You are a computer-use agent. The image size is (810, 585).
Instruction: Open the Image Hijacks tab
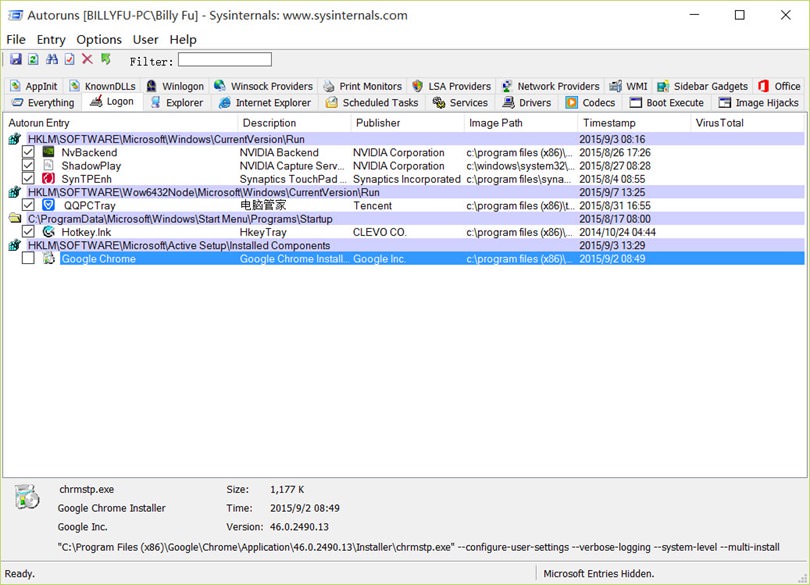[x=759, y=103]
